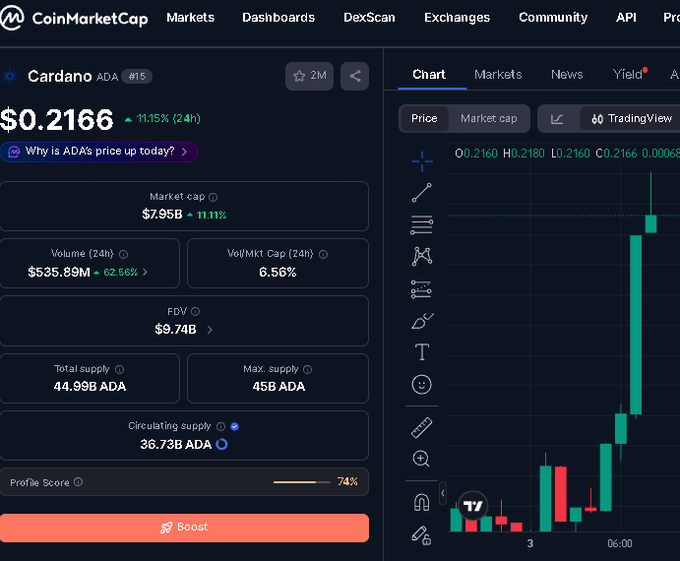Switch to the Yield tab
Viewport: 680px width, 561px height.
pyautogui.click(x=628, y=75)
